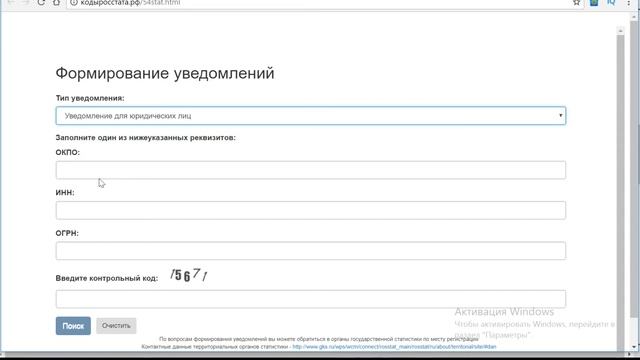
Task: Open the browser menu three-dots icon
Action: [x=629, y=2]
